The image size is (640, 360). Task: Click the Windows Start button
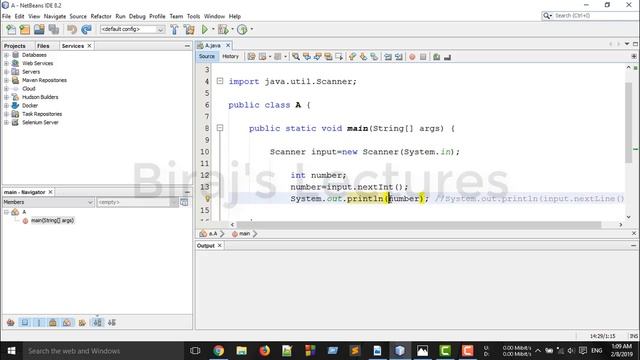[x=11, y=351]
